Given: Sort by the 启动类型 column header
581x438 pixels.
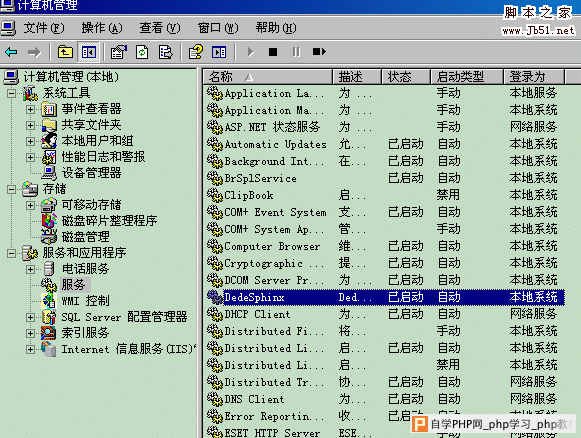Looking at the screenshot, I should (x=467, y=77).
